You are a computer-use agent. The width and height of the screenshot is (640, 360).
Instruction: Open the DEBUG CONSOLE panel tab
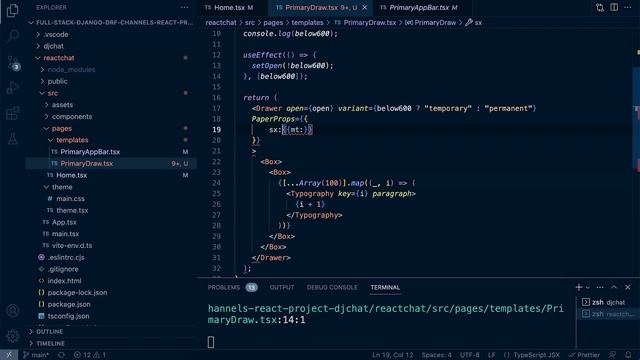coord(332,287)
